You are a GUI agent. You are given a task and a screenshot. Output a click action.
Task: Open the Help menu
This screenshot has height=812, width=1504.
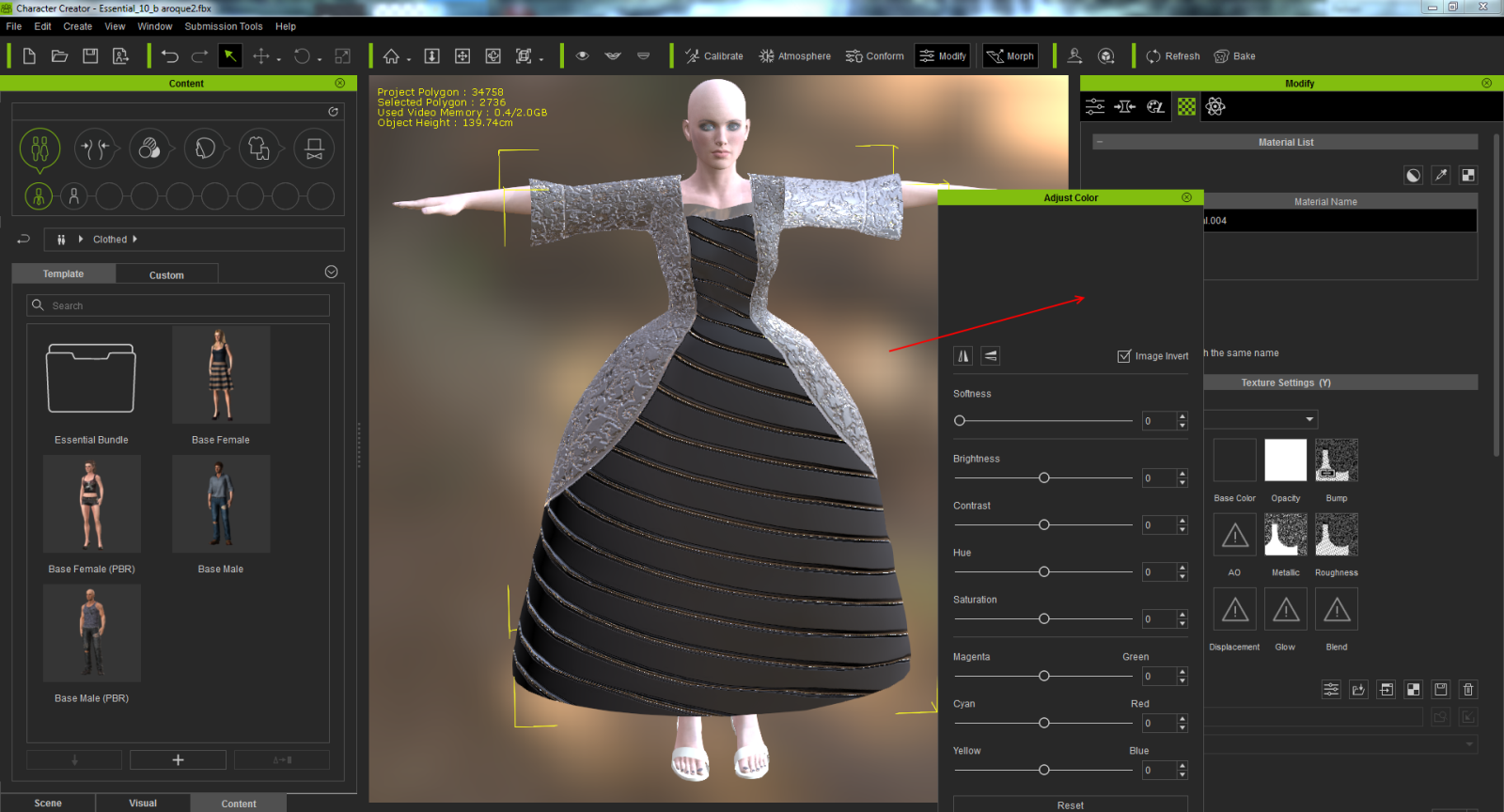tap(286, 26)
